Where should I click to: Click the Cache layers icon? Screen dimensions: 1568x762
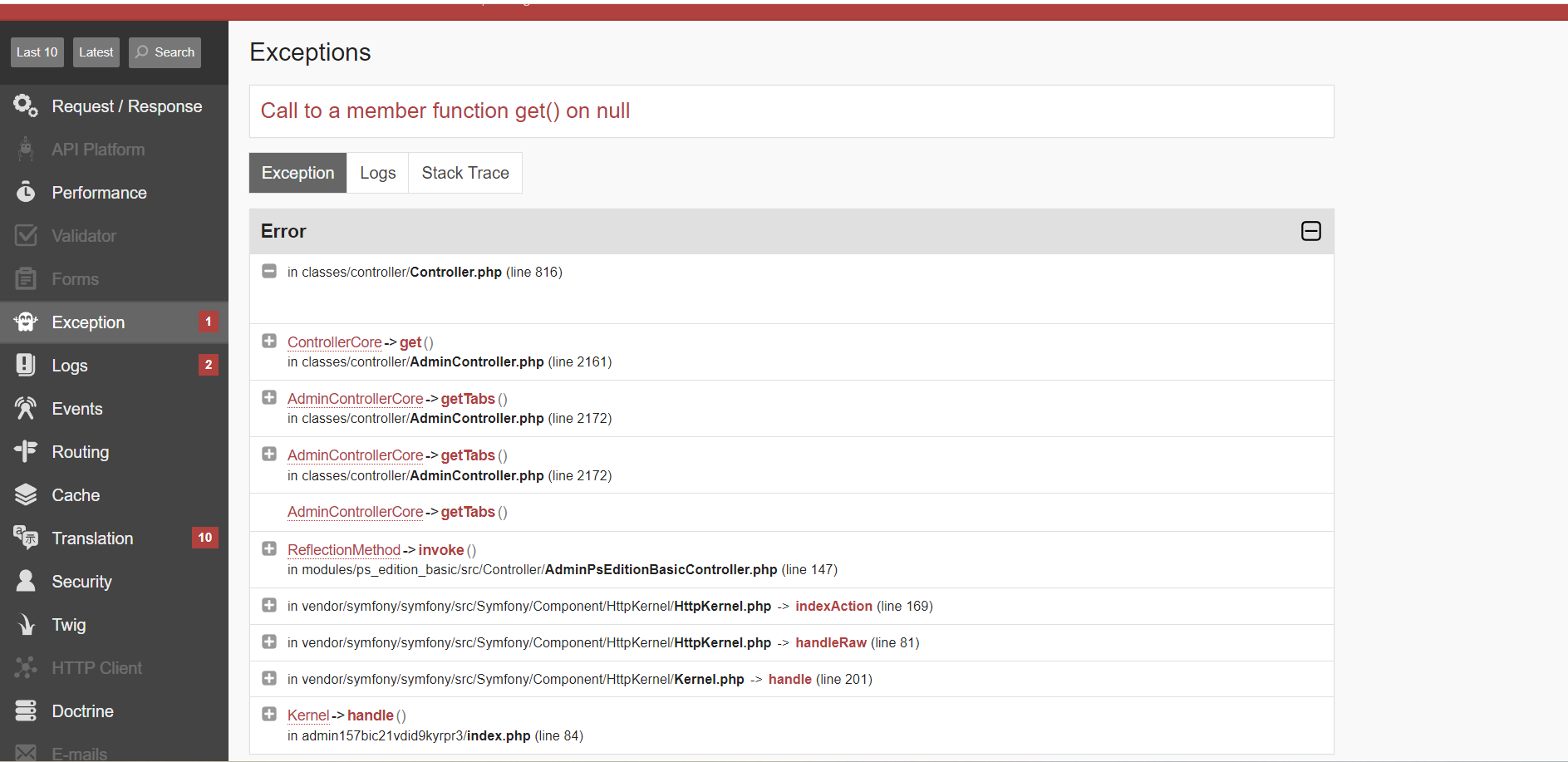pyautogui.click(x=26, y=494)
